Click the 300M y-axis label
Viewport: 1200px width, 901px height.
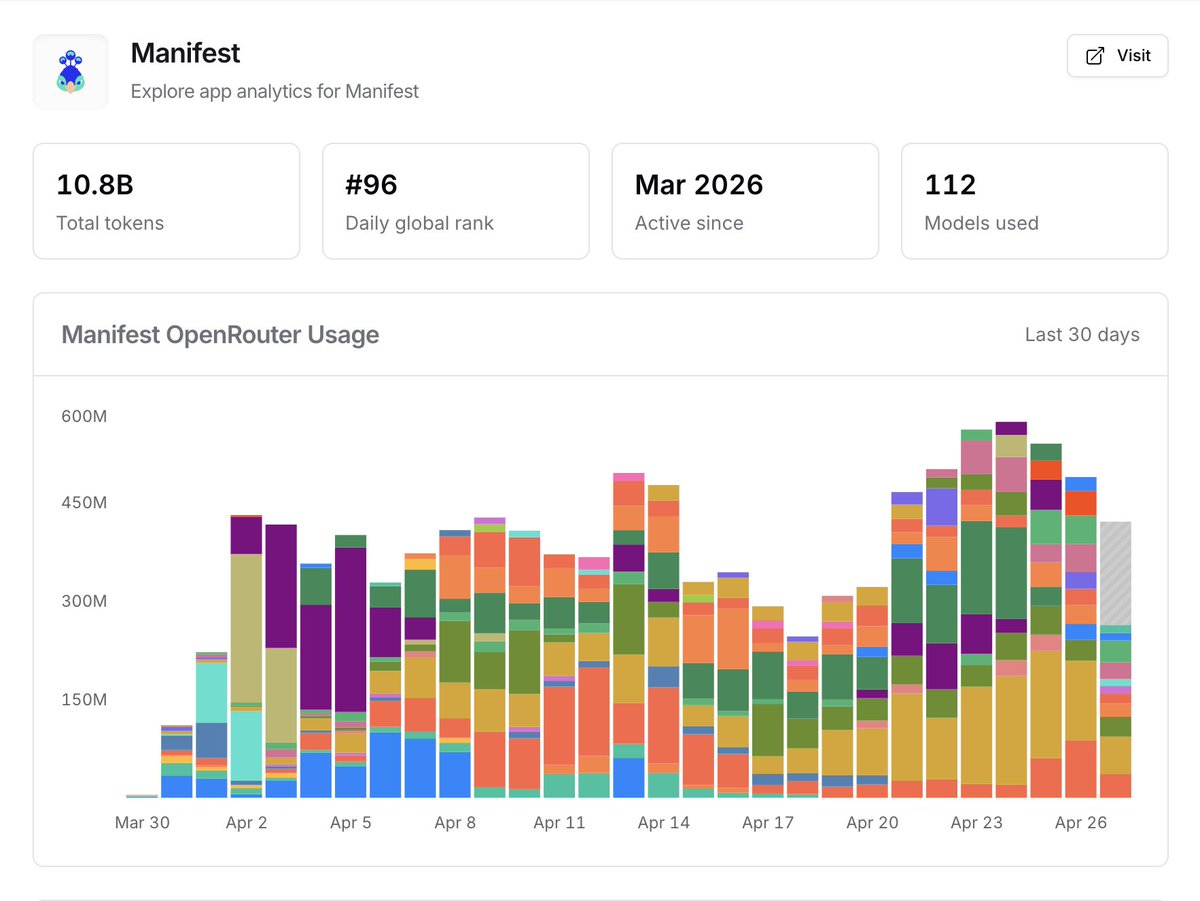point(84,601)
